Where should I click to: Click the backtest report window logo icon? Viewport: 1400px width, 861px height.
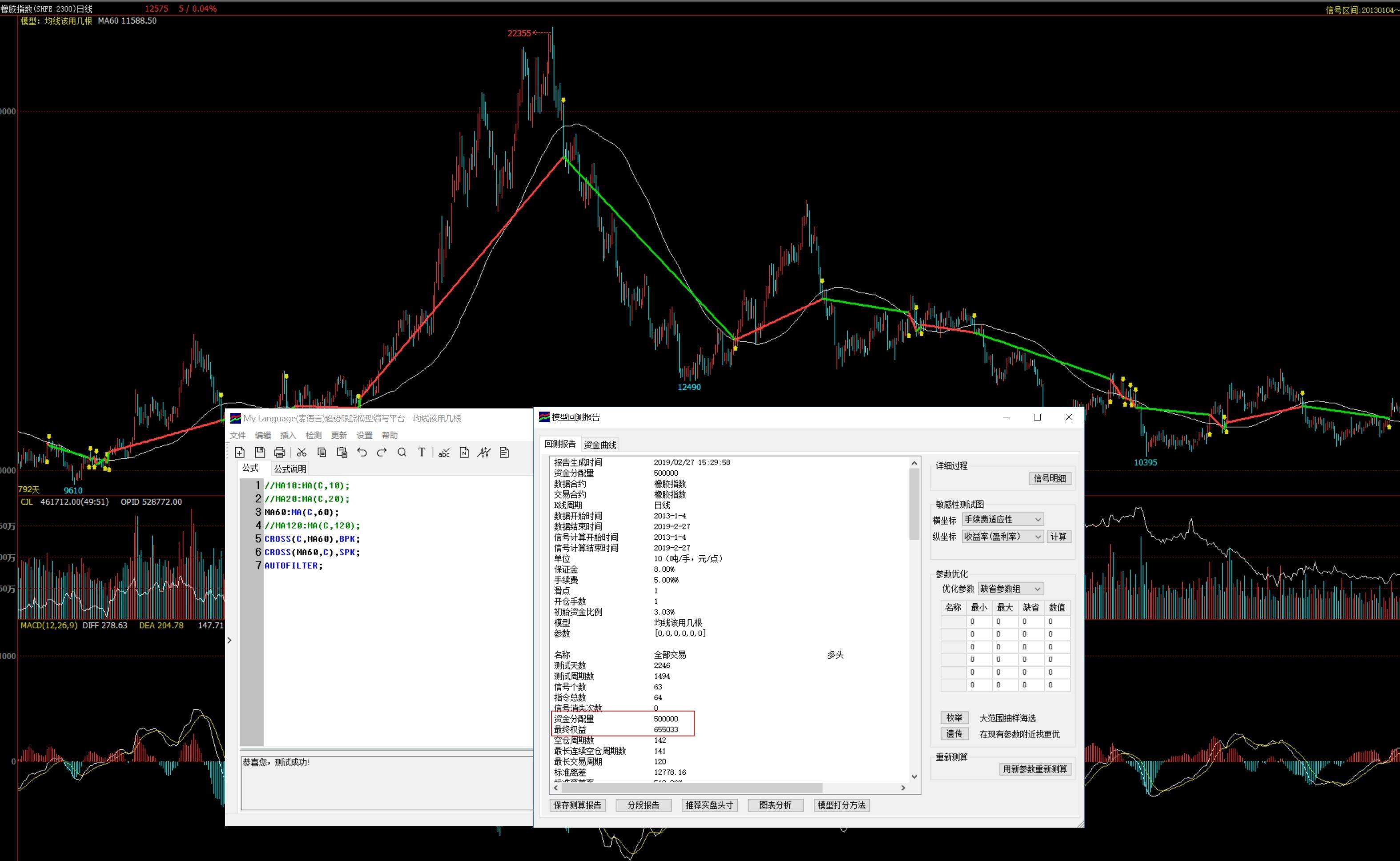coord(544,417)
